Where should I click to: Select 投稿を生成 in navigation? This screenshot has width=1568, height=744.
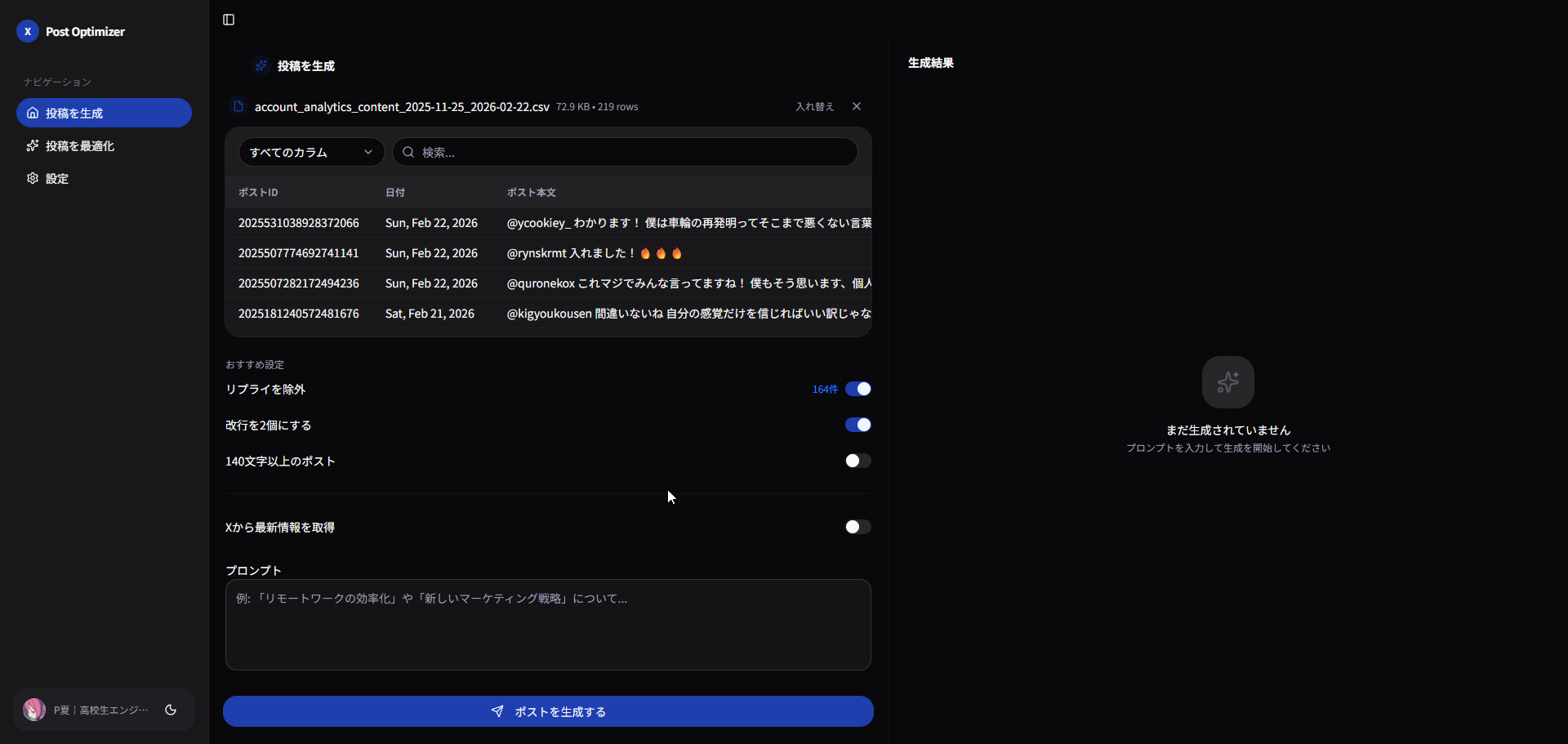104,113
